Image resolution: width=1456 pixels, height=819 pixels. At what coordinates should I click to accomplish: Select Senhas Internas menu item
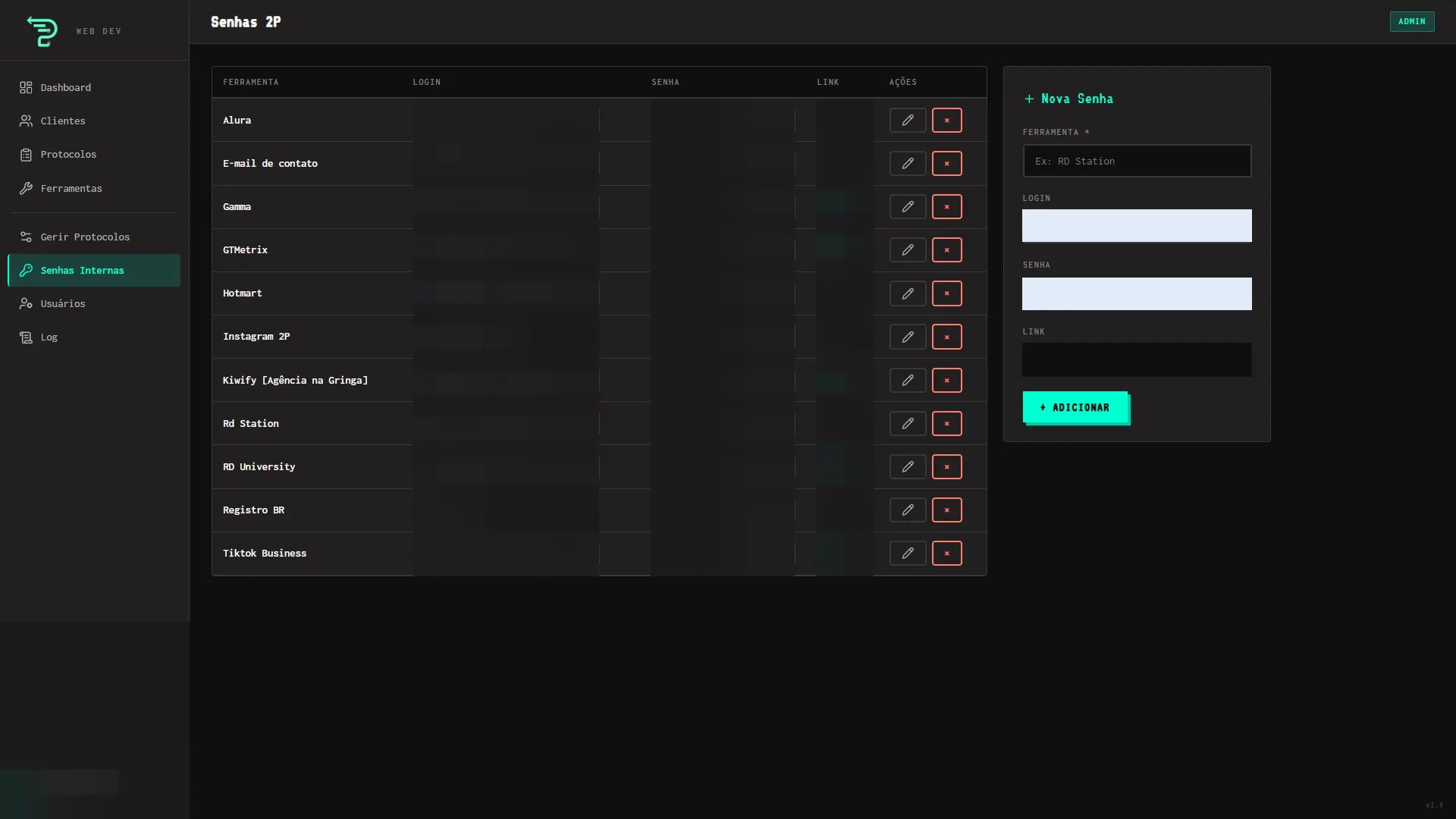point(94,270)
